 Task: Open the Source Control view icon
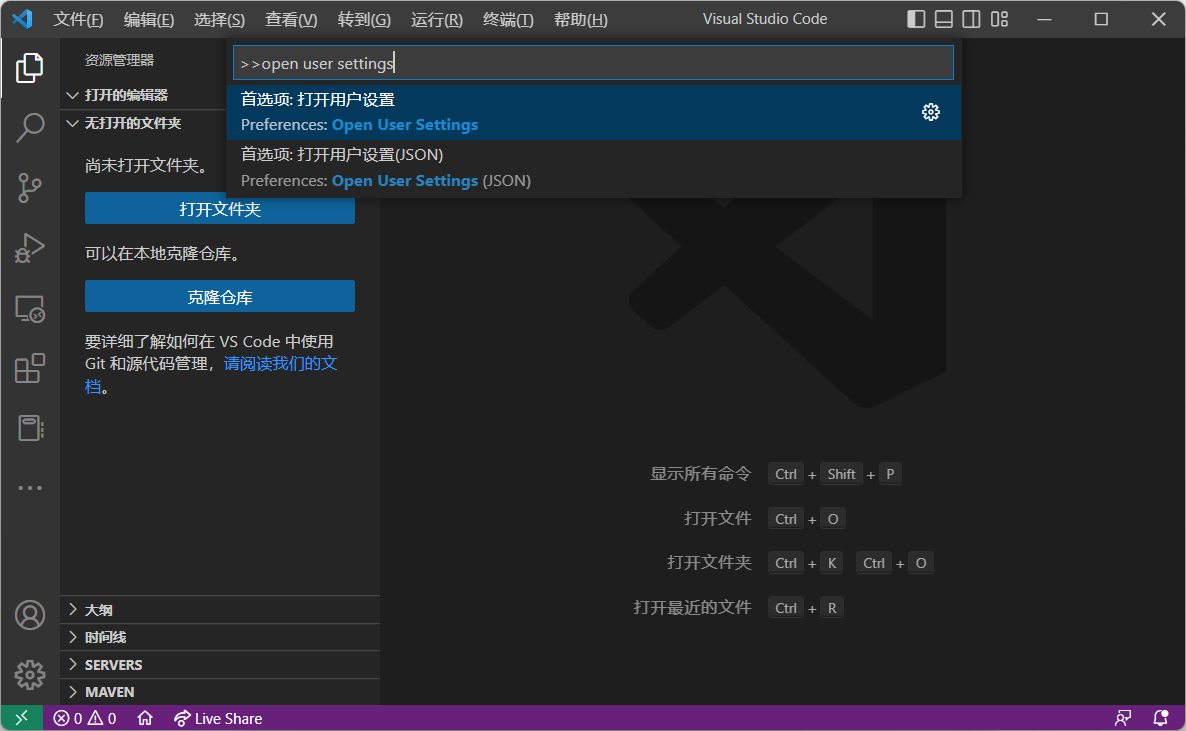point(30,187)
